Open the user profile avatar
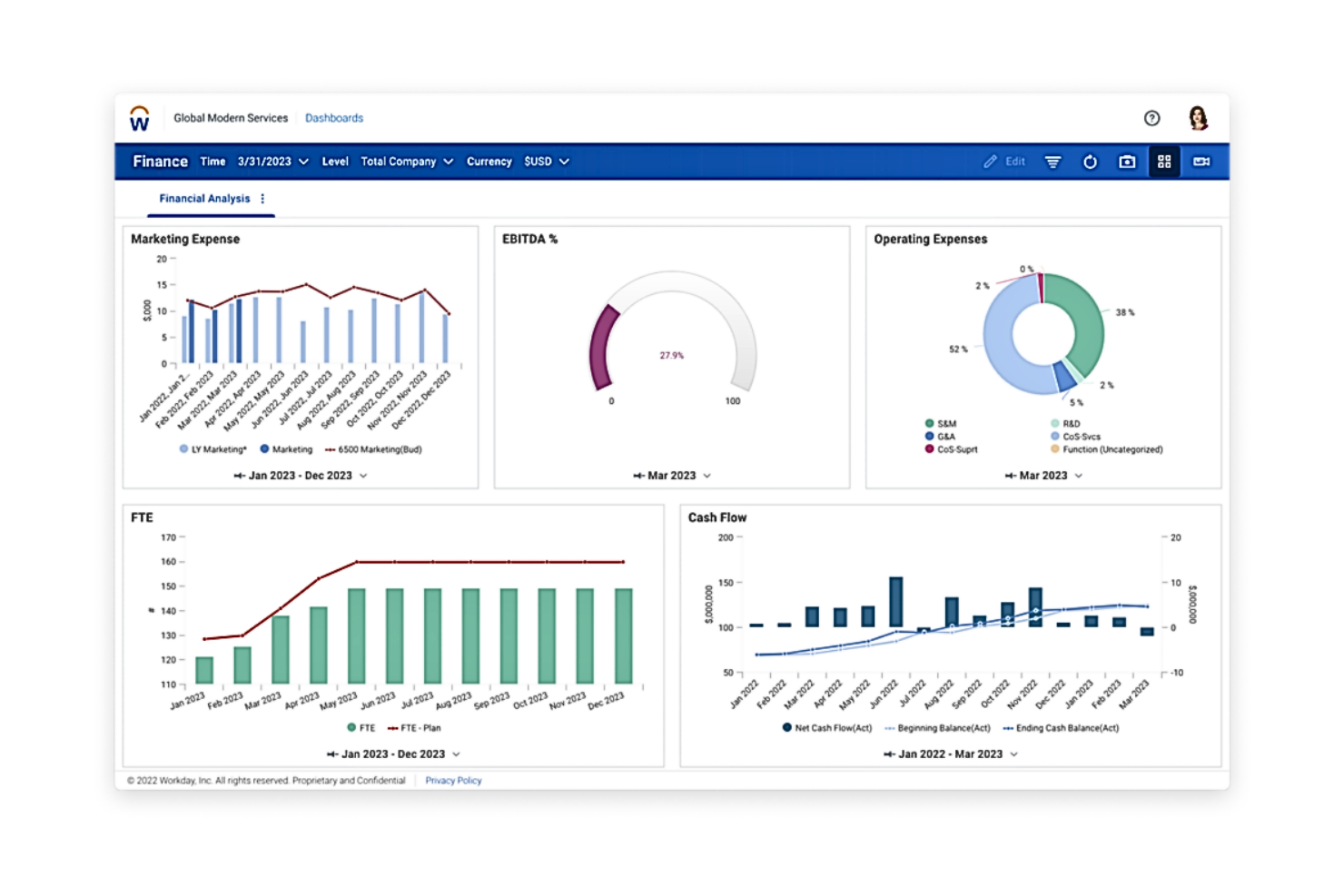This screenshot has height=896, width=1344. coord(1198,118)
